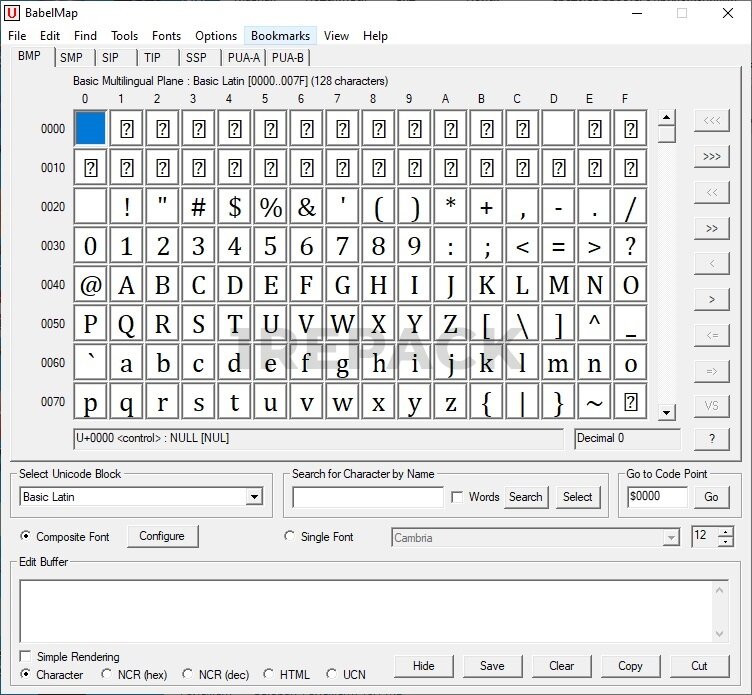Image resolution: width=752 pixels, height=695 pixels.
Task: Select the @ character cell in the grid
Action: coord(91,285)
